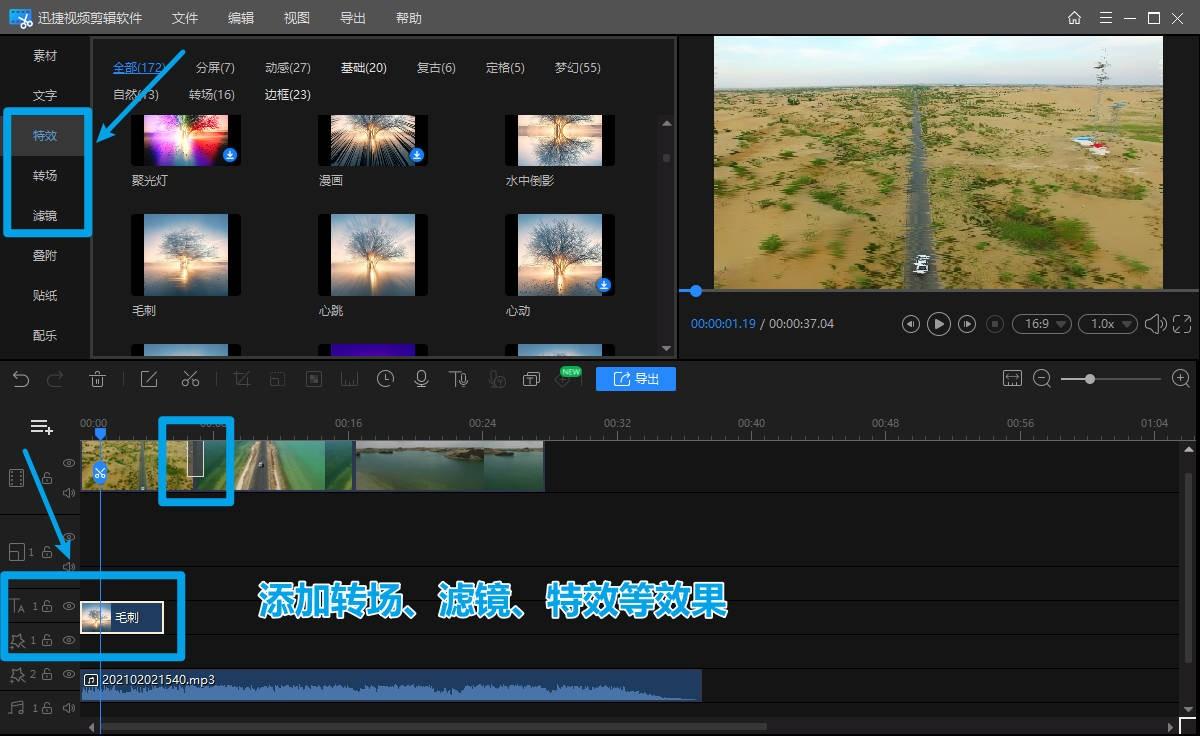Zoom out the timeline with minus magnifier

pos(1042,379)
